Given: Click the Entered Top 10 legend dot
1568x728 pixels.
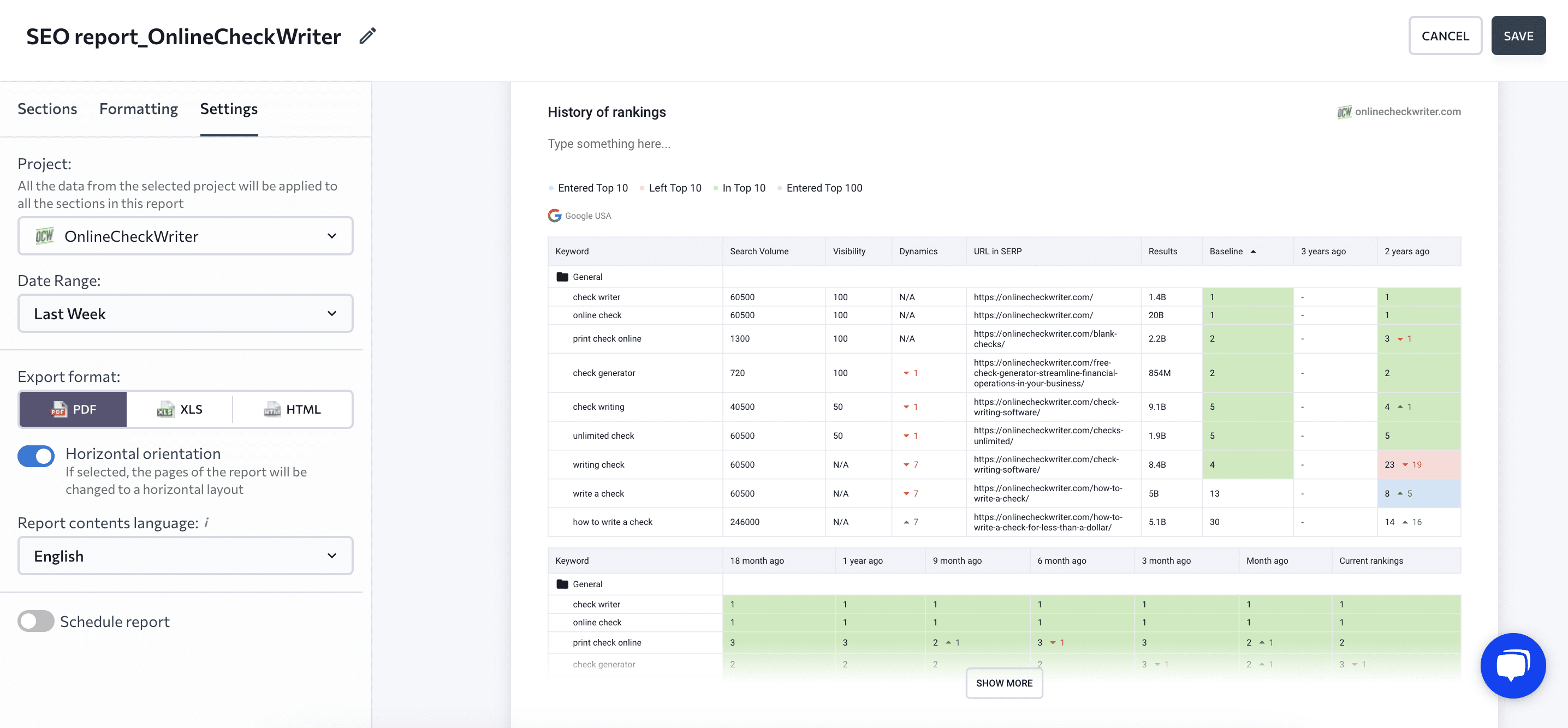Looking at the screenshot, I should 551,188.
